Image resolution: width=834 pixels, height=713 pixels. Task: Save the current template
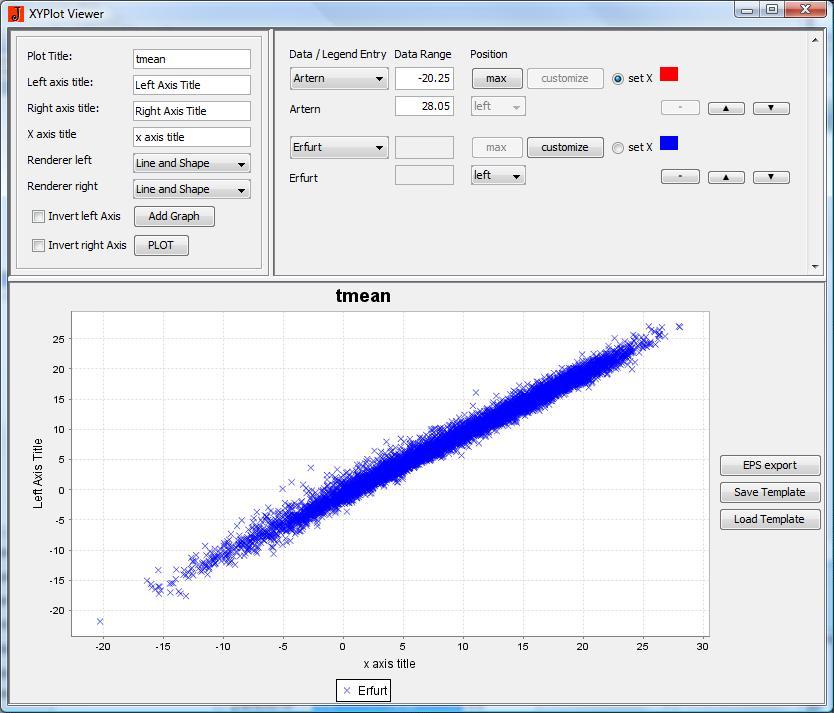[x=770, y=492]
